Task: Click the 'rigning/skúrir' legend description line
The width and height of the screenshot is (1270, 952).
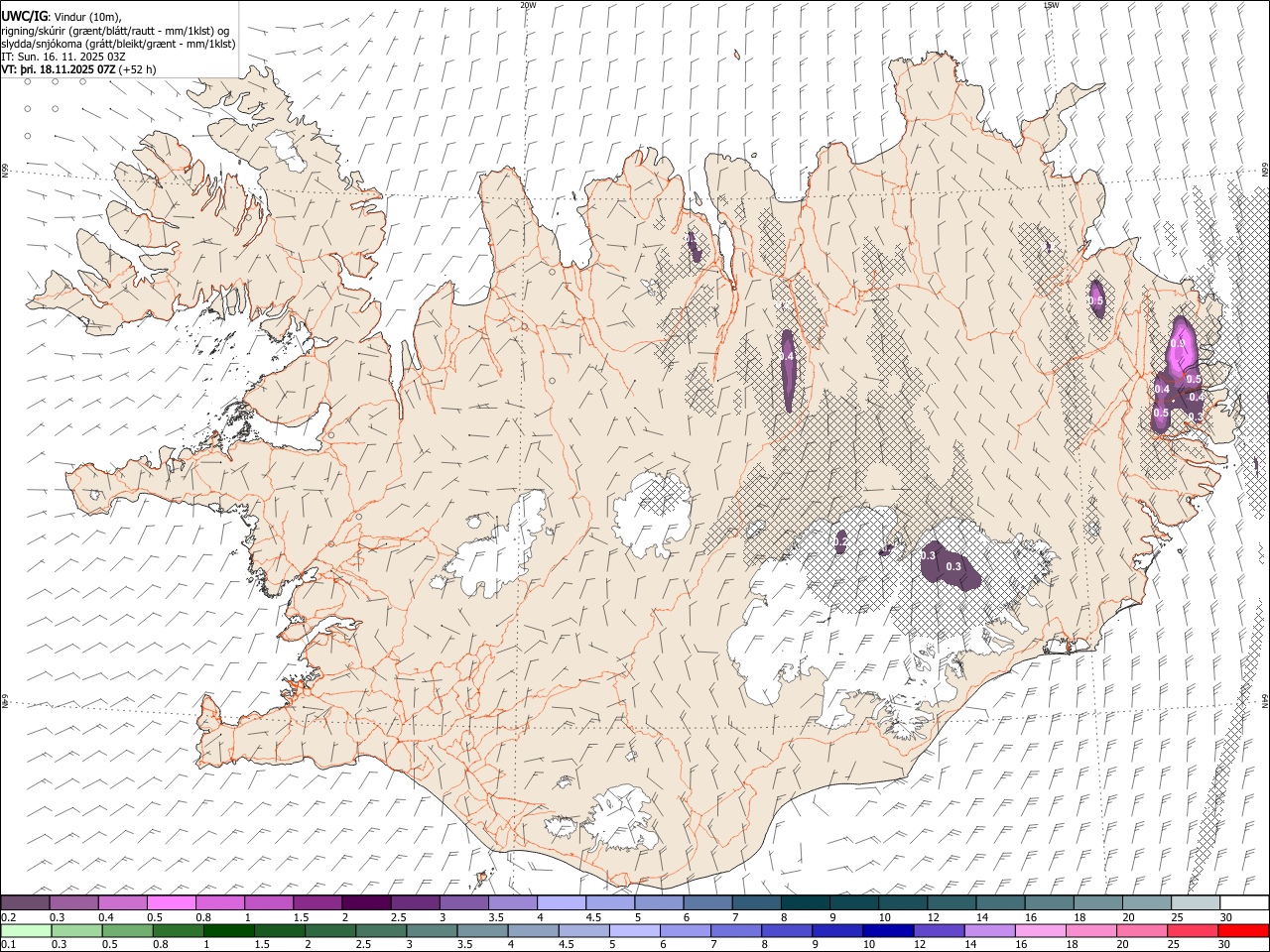Action: pos(116,30)
